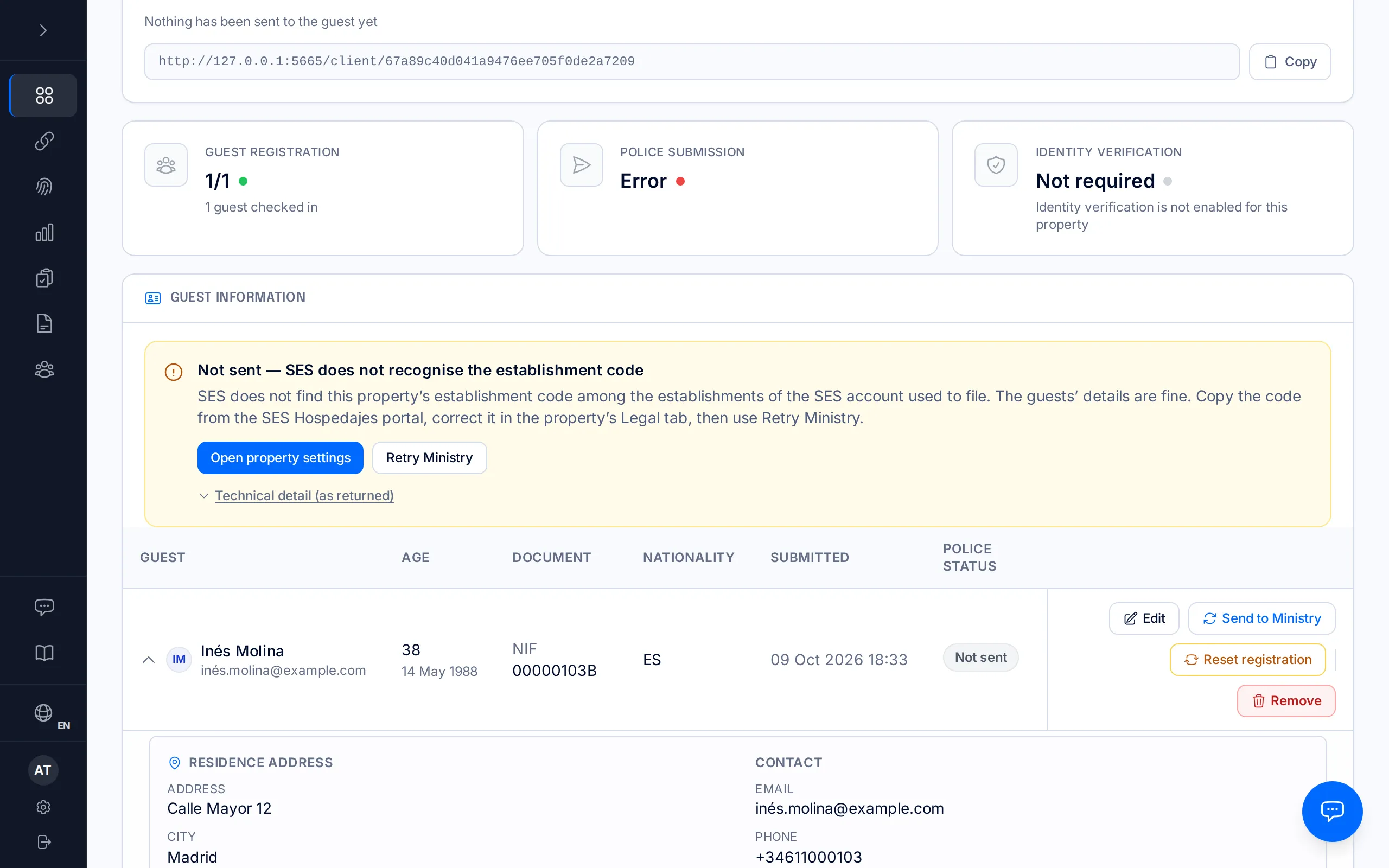This screenshot has height=868, width=1389.
Task: Click the Police Submission send icon
Action: [582, 165]
